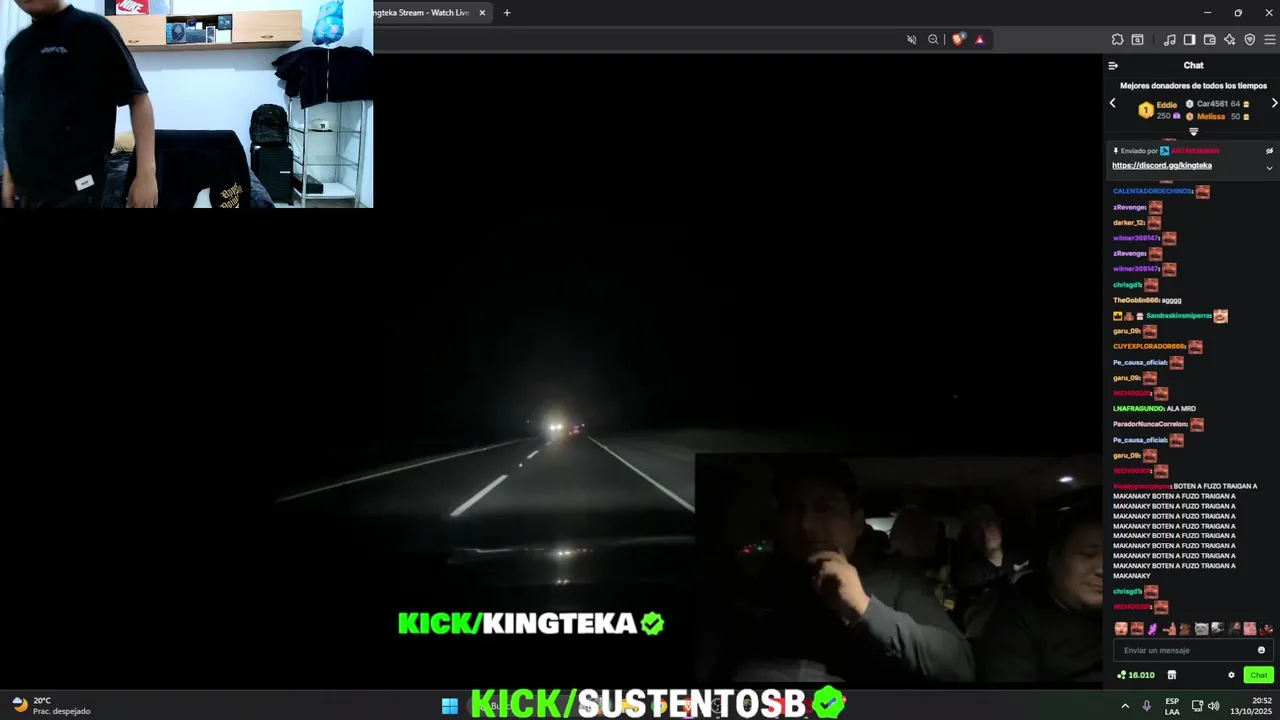This screenshot has width=1280, height=720.
Task: Open the Brave Rewards triangle icon
Action: coord(979,40)
